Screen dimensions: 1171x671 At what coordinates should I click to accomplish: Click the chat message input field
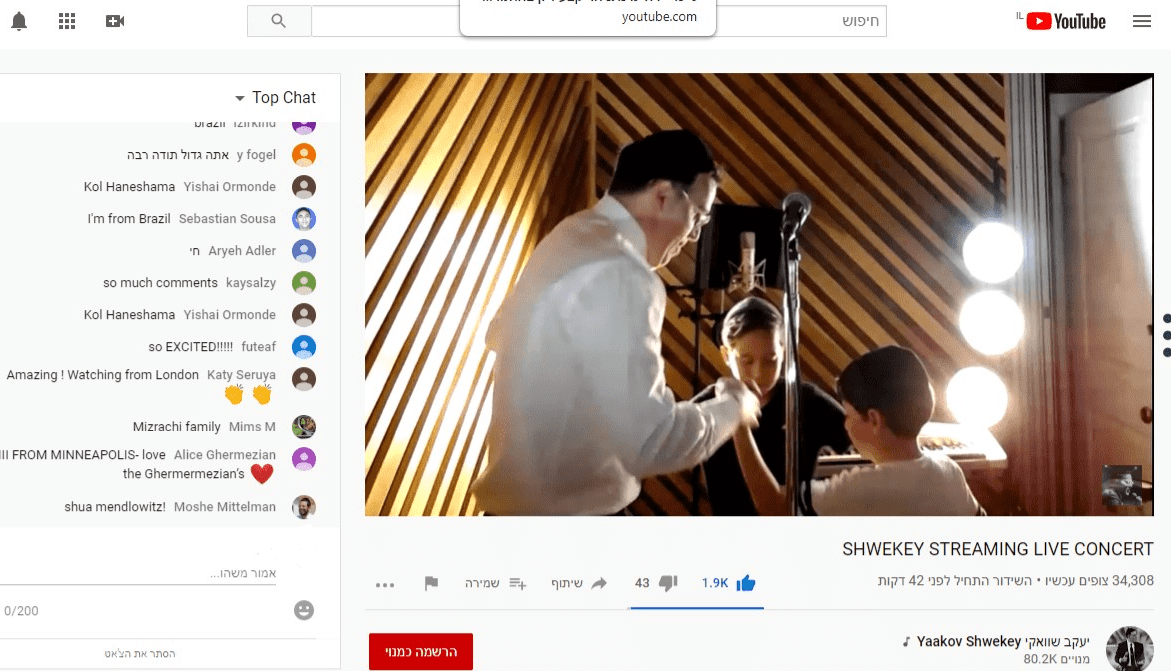click(x=138, y=573)
